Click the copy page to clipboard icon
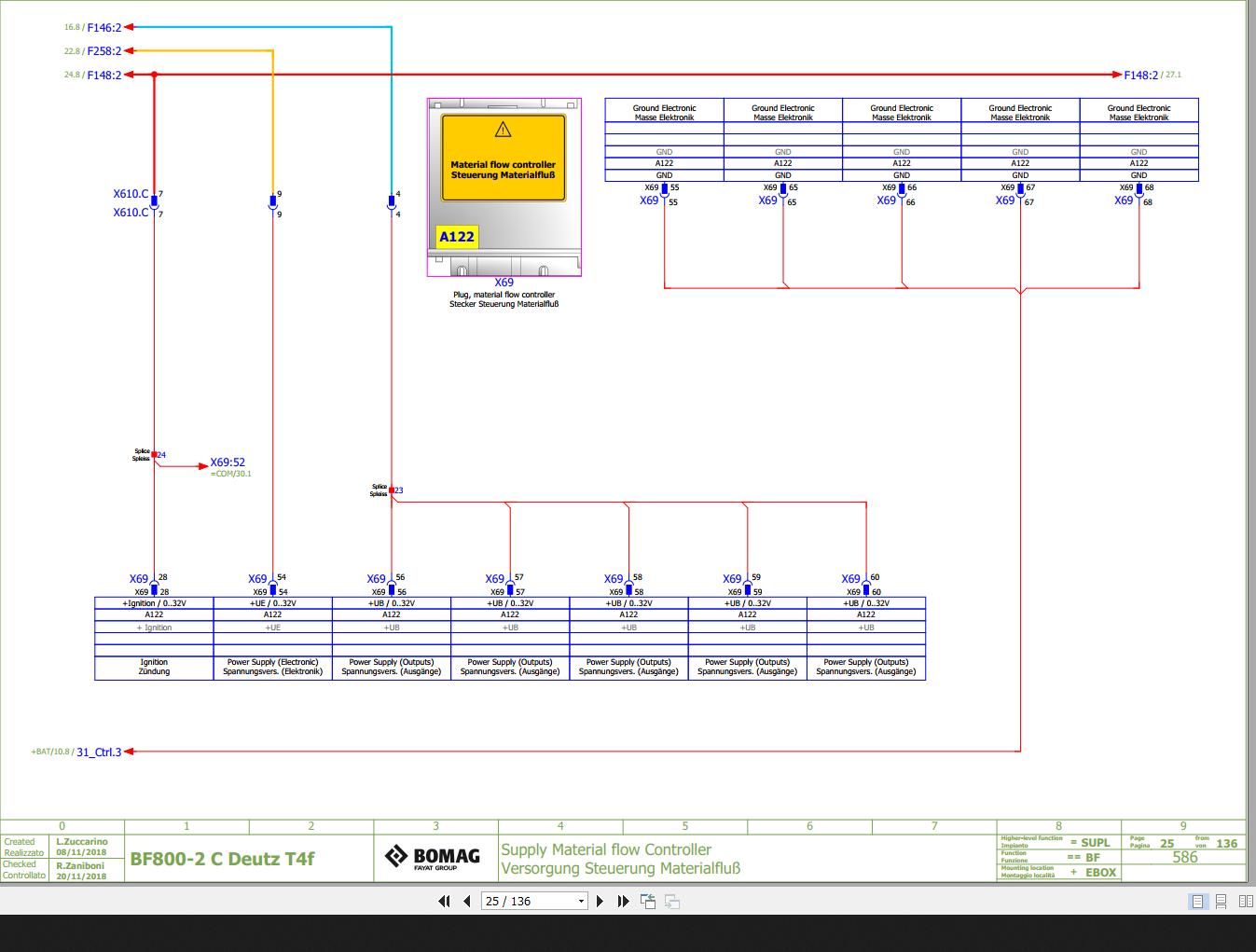 click(x=647, y=901)
